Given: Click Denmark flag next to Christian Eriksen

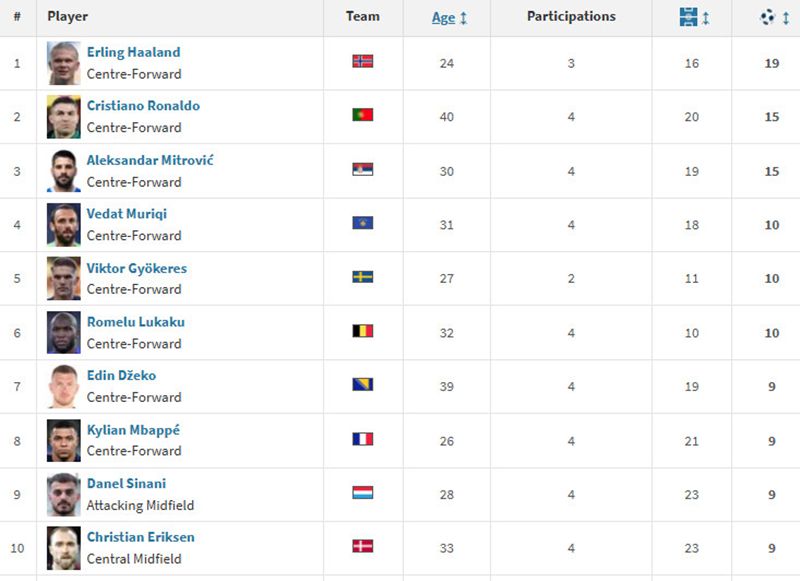Looking at the screenshot, I should click(x=363, y=546).
